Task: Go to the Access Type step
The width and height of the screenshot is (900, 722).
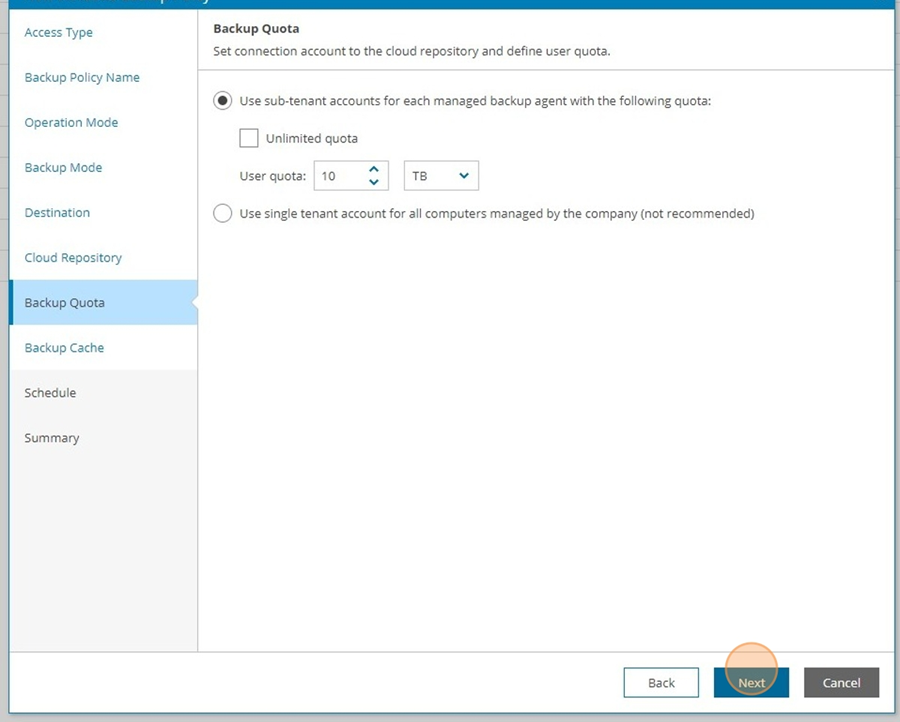Action: [59, 33]
